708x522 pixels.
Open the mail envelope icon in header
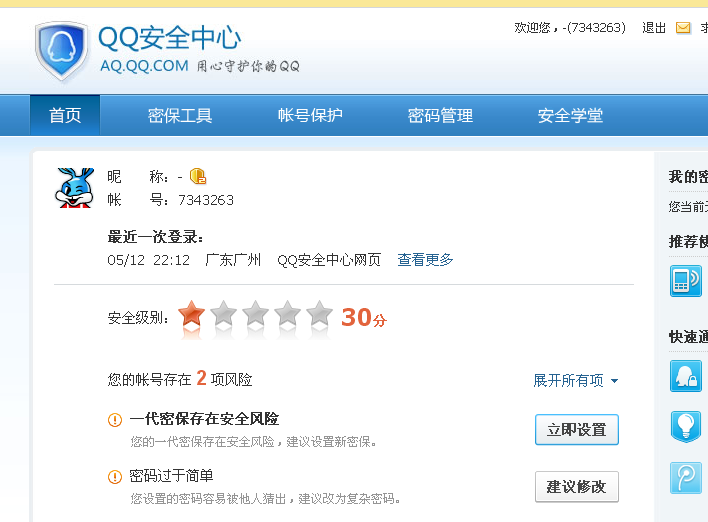[683, 28]
